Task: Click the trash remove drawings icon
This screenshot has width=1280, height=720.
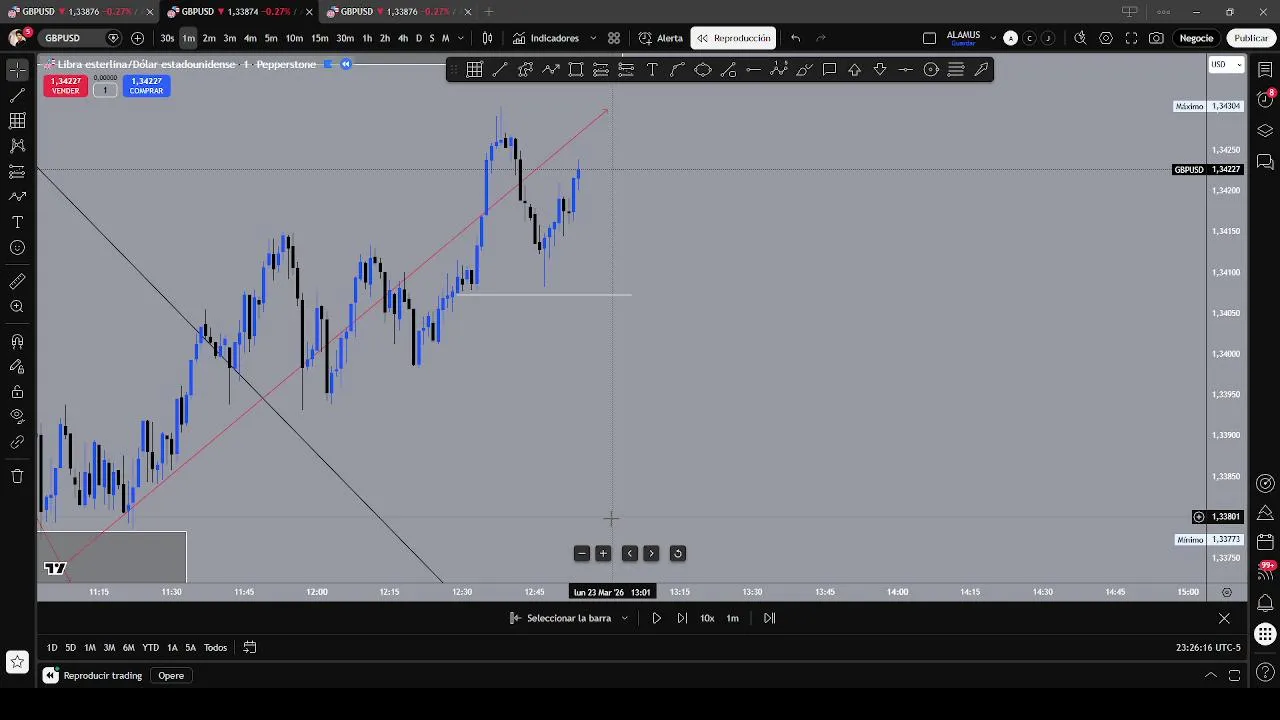Action: [17, 476]
